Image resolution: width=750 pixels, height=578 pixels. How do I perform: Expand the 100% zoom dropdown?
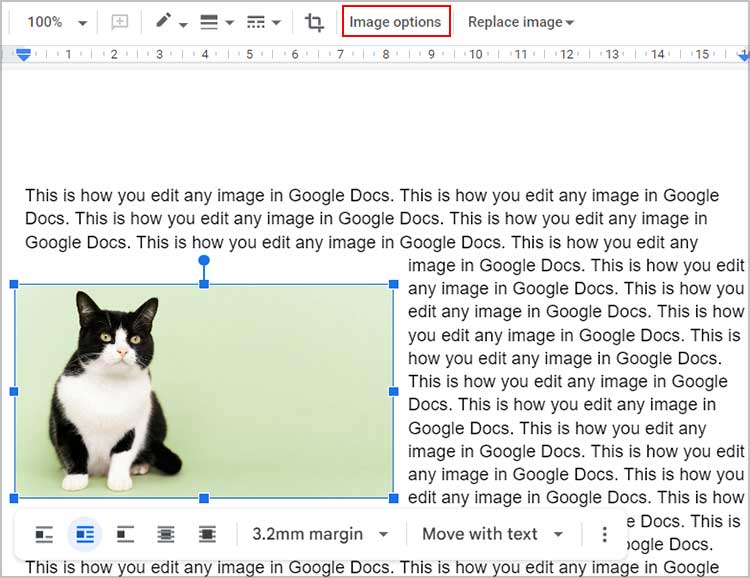pos(57,22)
